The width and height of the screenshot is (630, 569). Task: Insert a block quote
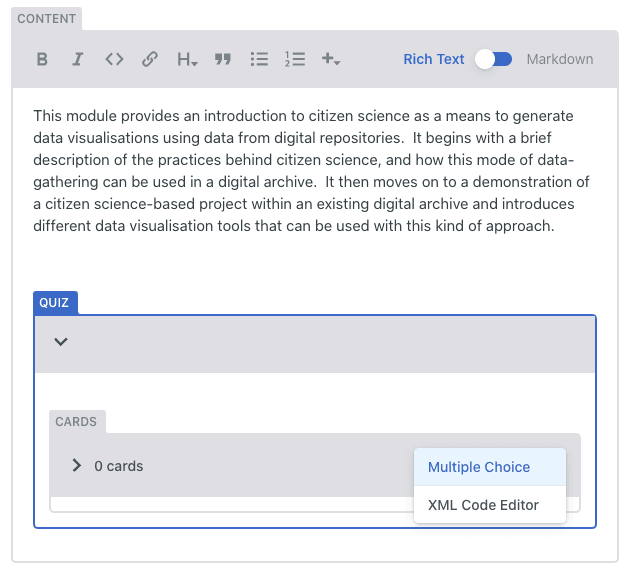223,59
